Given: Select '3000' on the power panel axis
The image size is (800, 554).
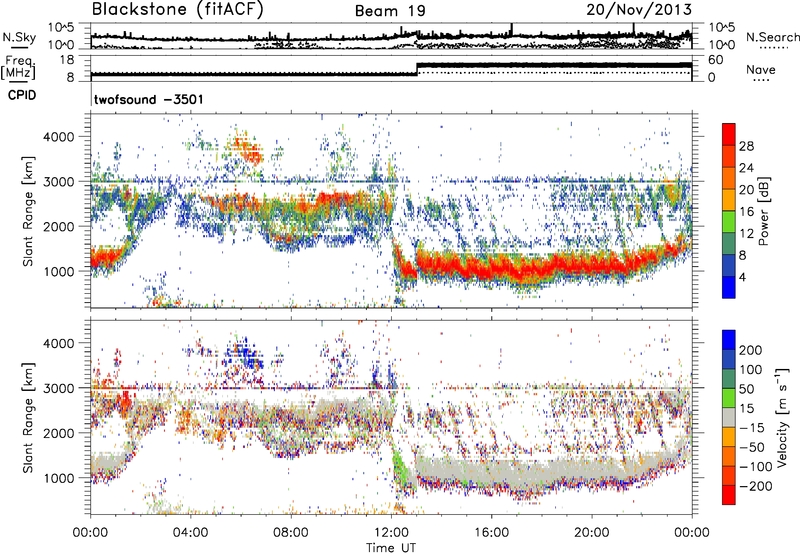Looking at the screenshot, I should [59, 182].
